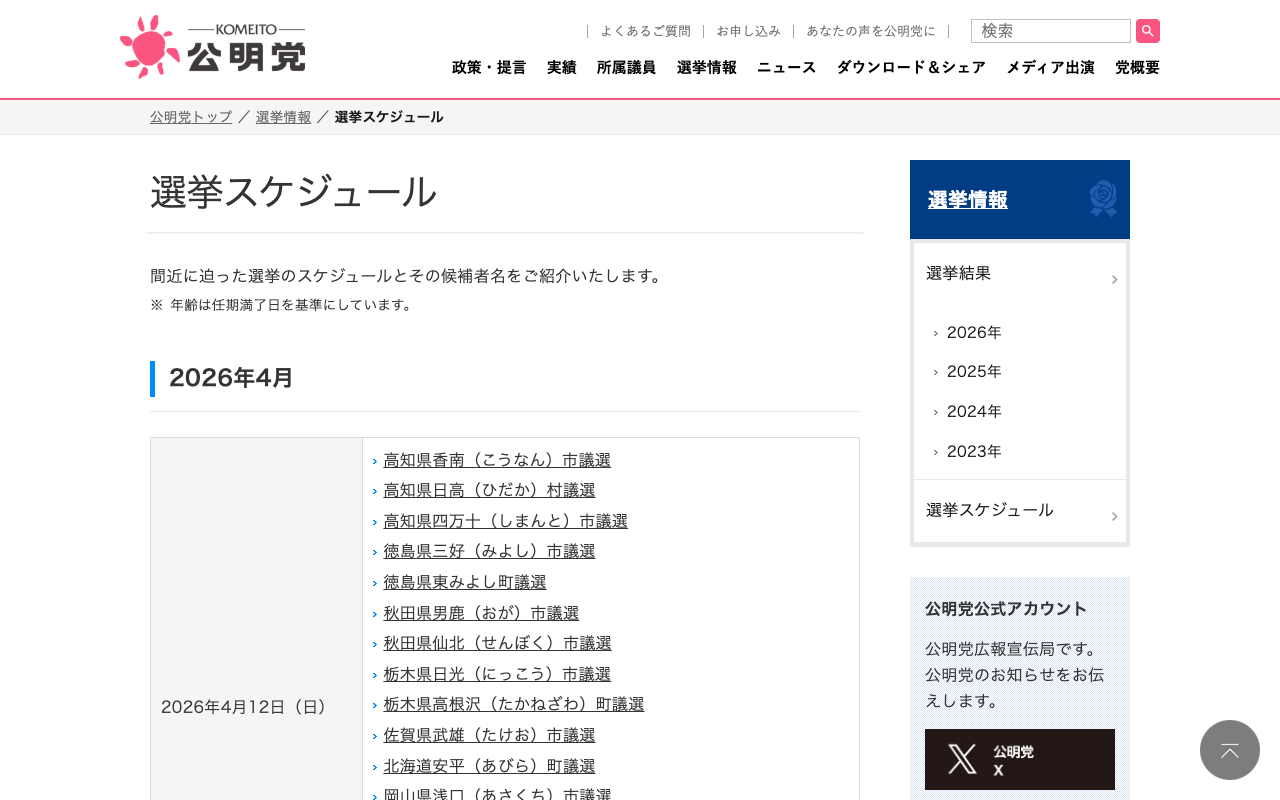Select 2025年 election results
The image size is (1280, 800).
click(x=974, y=372)
